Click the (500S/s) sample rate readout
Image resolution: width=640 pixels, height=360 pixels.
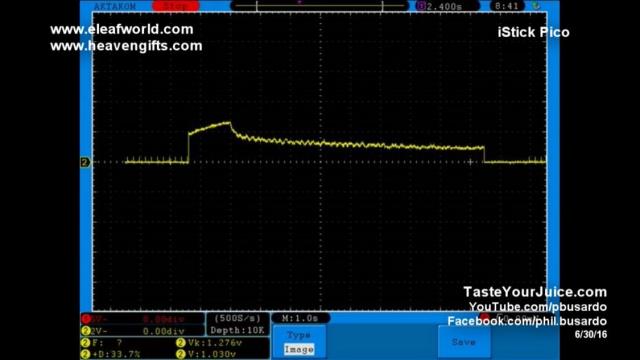coord(238,318)
